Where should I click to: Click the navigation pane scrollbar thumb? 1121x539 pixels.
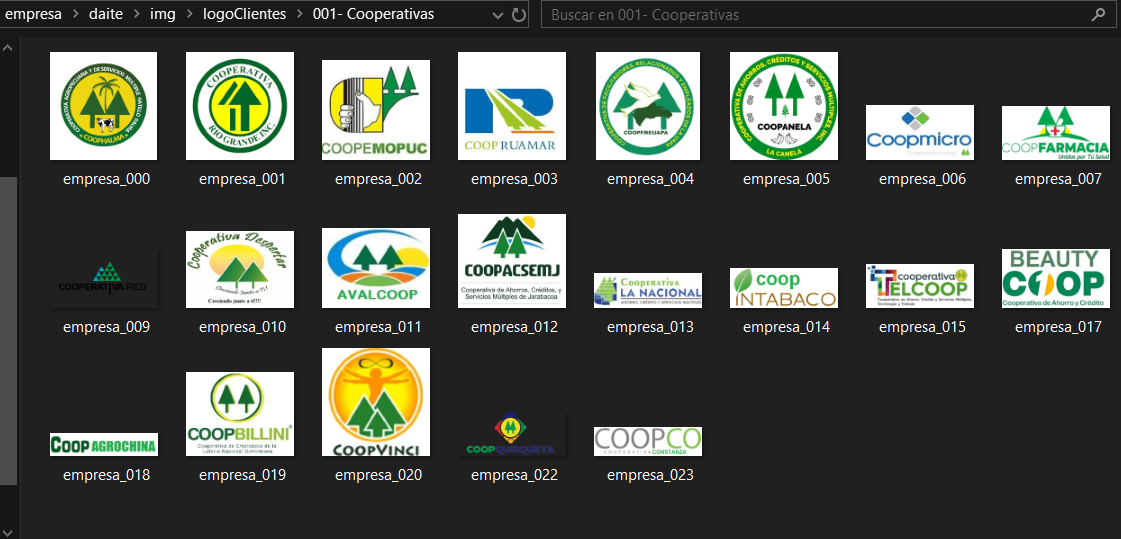click(8, 329)
